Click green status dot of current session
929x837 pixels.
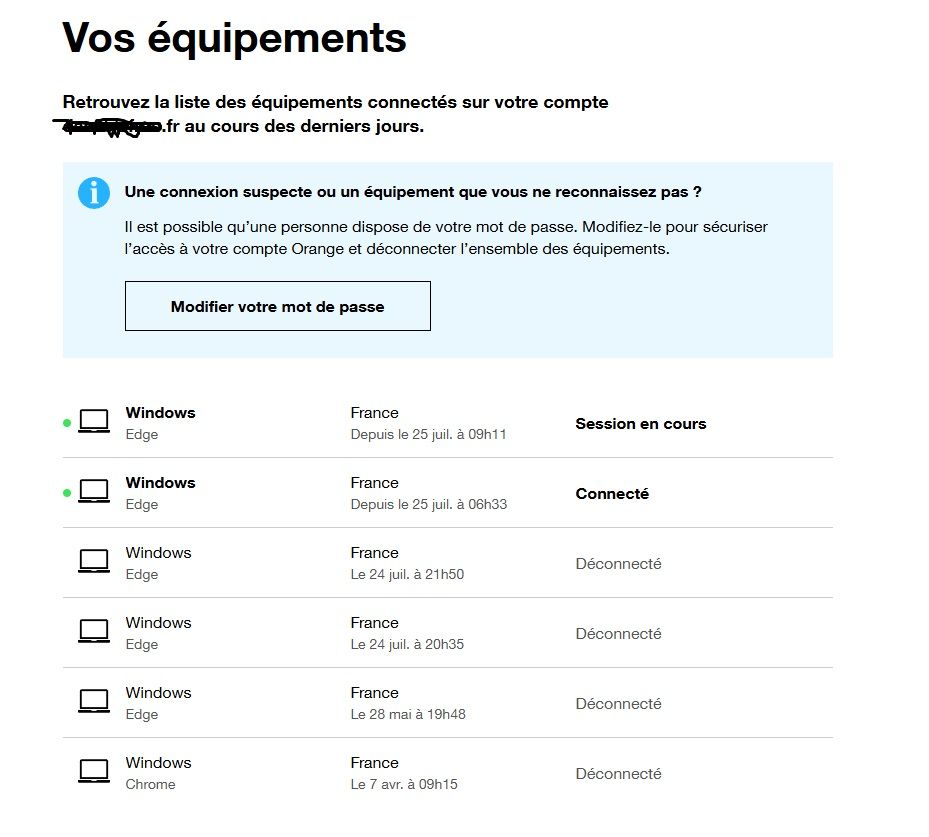67,423
